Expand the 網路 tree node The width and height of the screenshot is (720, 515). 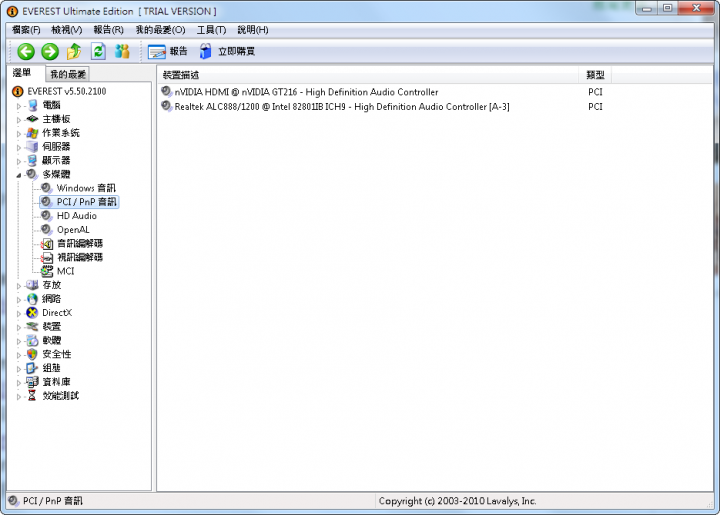click(x=19, y=300)
